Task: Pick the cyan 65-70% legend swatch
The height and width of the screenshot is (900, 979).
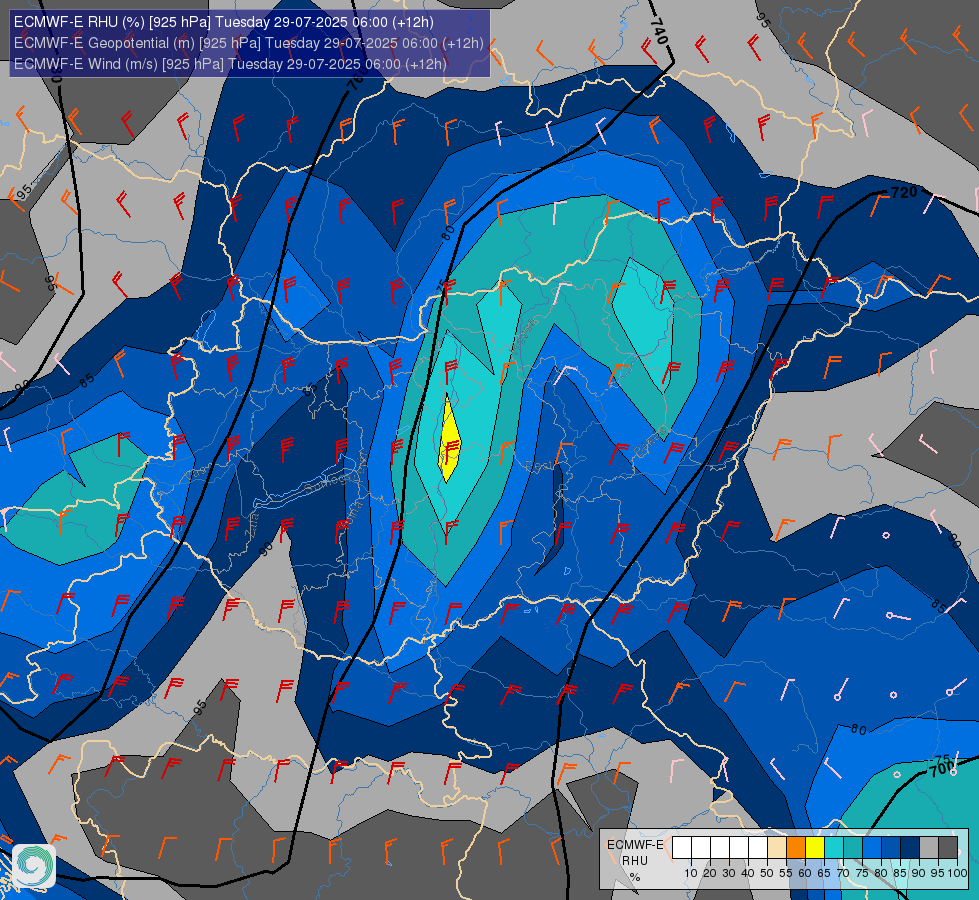Action: [x=834, y=848]
